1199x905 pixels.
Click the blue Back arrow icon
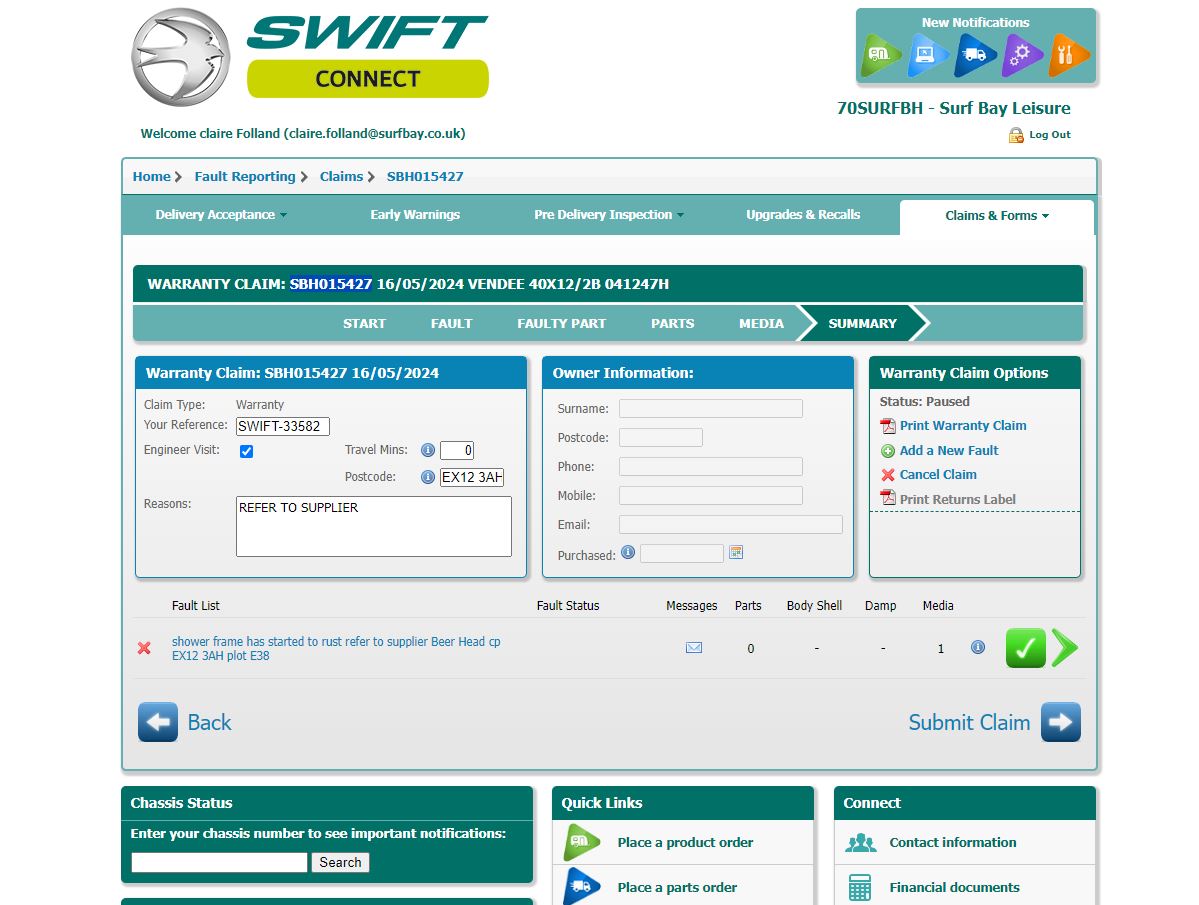click(158, 722)
